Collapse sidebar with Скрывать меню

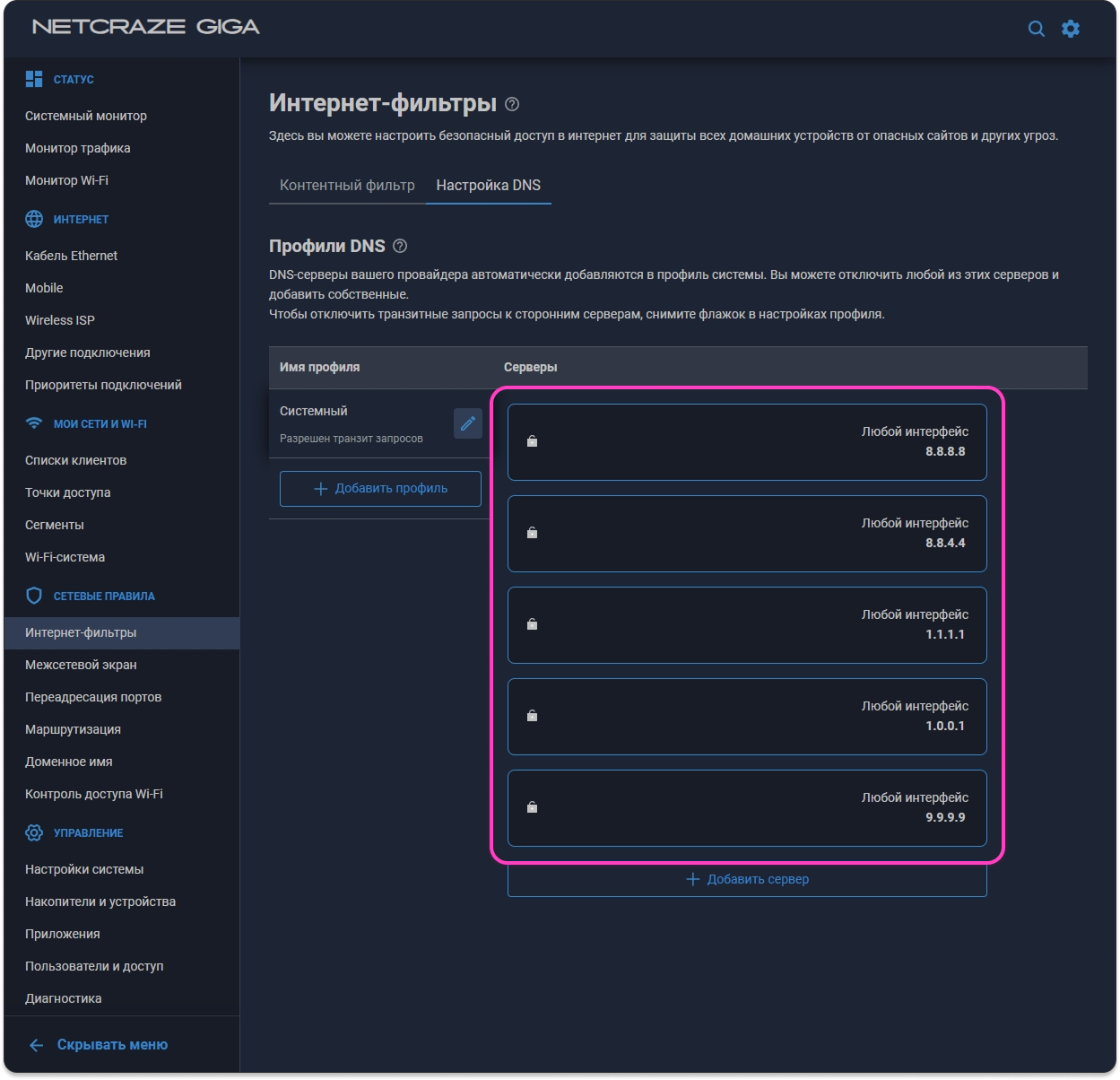coord(99,1044)
